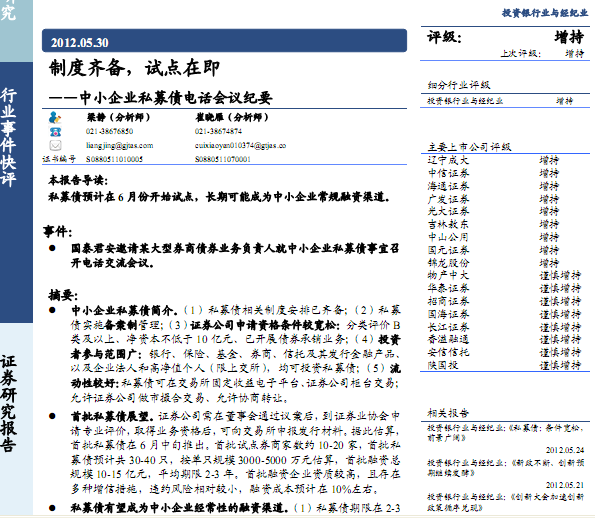Viewport: 595px width, 518px height.
Task: Click the 香溢融通 row
Action: [x=505, y=340]
